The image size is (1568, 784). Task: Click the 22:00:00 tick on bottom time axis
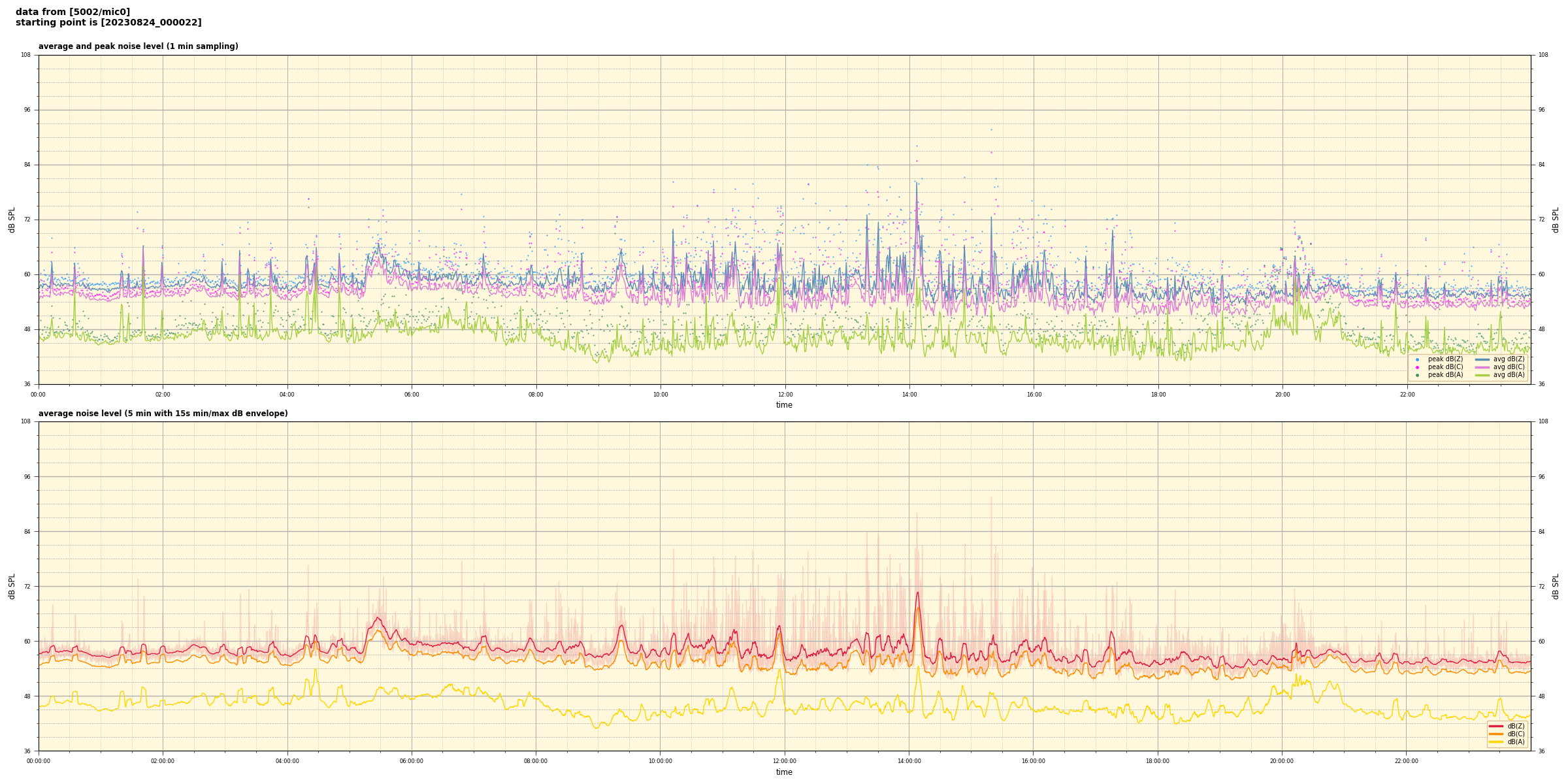pos(1406,761)
